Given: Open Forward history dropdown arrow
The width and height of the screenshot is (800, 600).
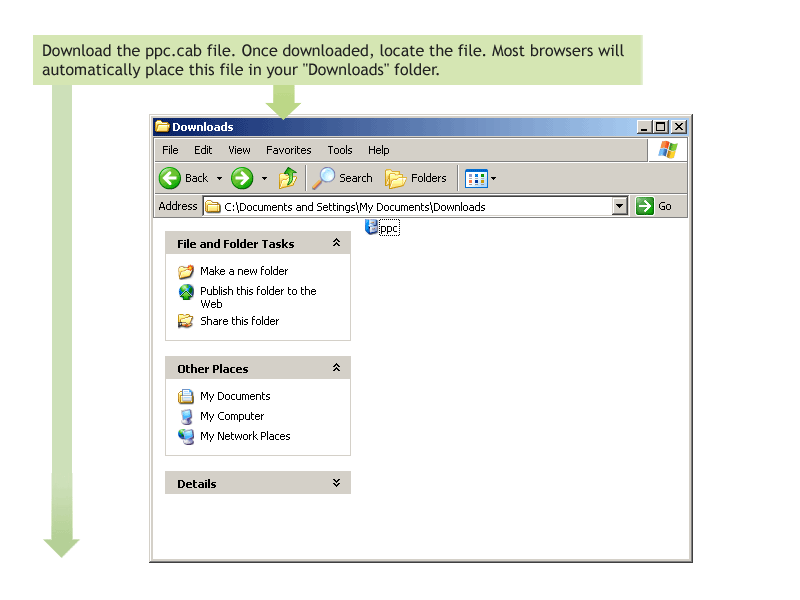Looking at the screenshot, I should (264, 179).
